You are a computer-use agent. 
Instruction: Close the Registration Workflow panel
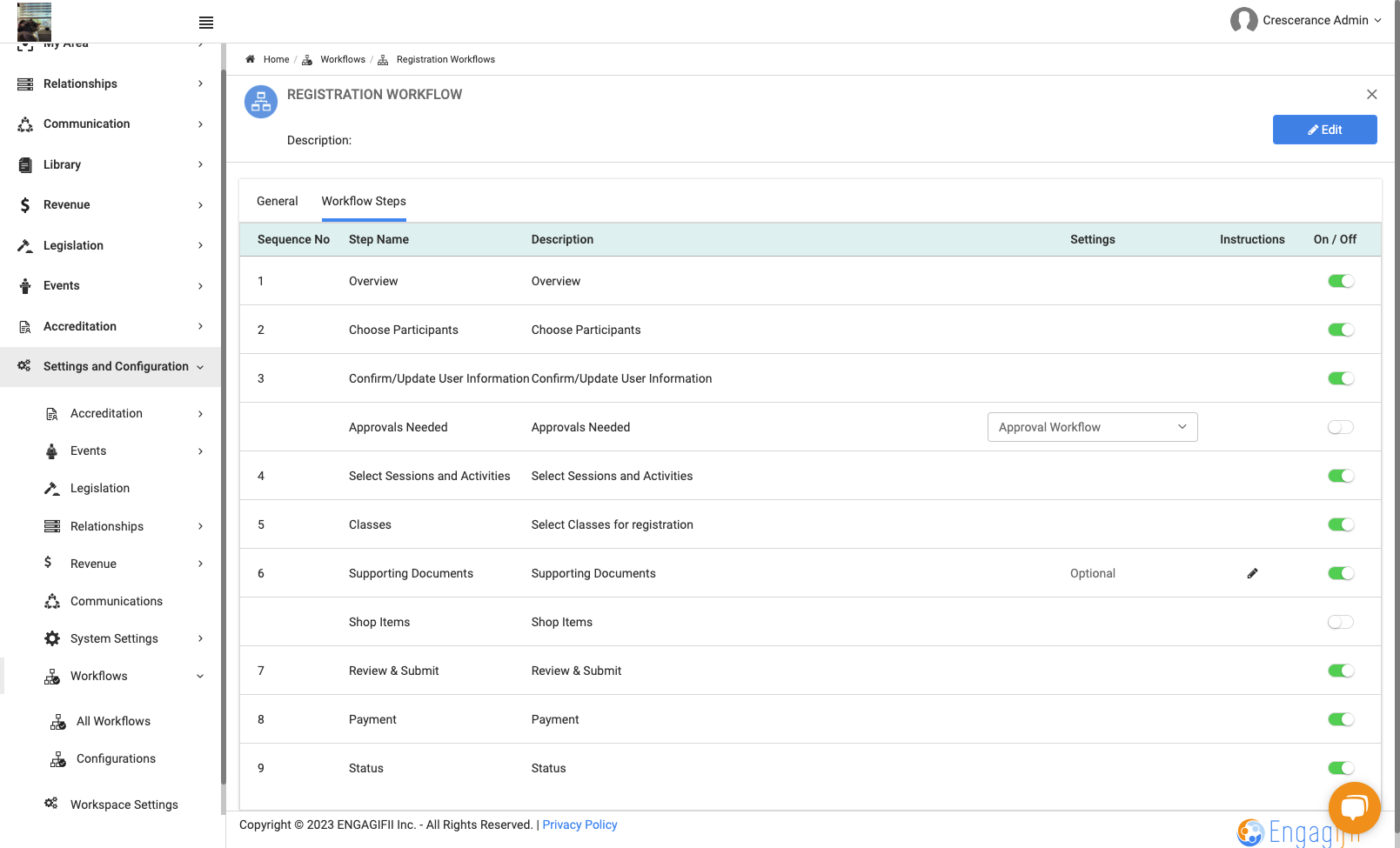point(1371,94)
